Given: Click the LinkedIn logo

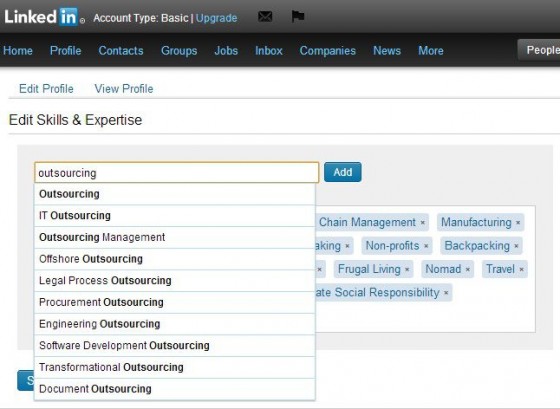Looking at the screenshot, I should click(x=44, y=16).
